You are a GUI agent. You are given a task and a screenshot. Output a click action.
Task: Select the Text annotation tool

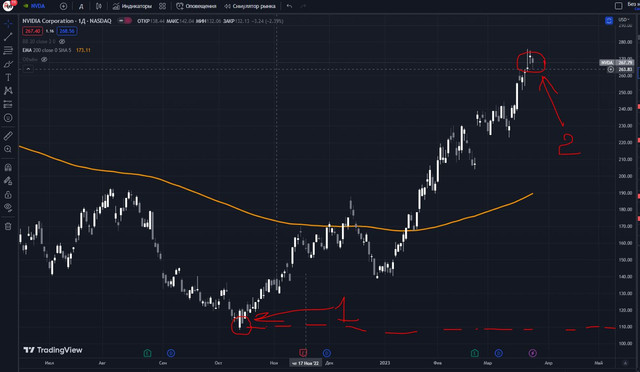coord(8,78)
